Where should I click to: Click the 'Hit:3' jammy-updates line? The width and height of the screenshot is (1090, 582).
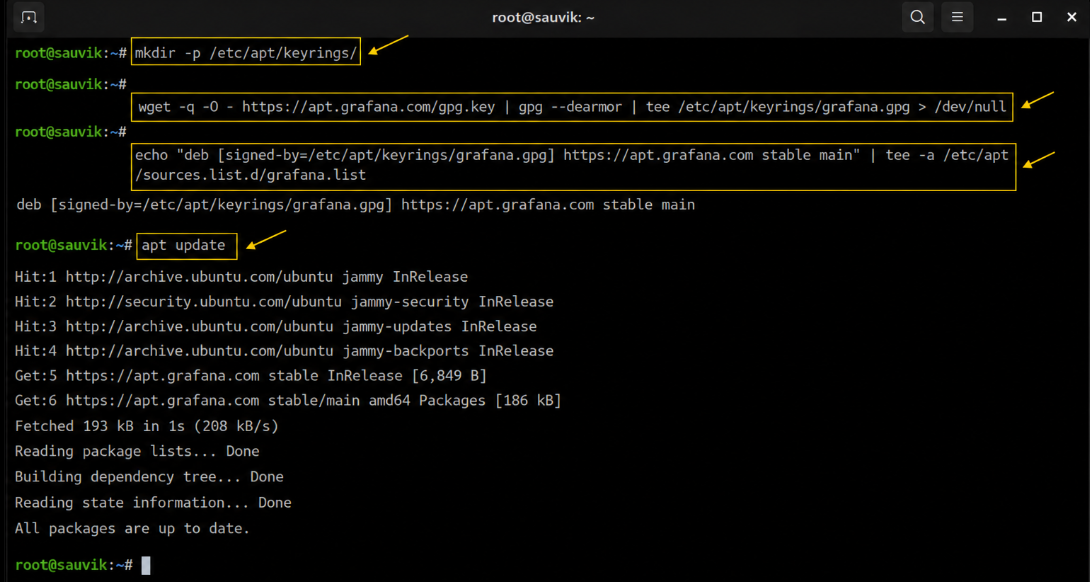click(275, 326)
